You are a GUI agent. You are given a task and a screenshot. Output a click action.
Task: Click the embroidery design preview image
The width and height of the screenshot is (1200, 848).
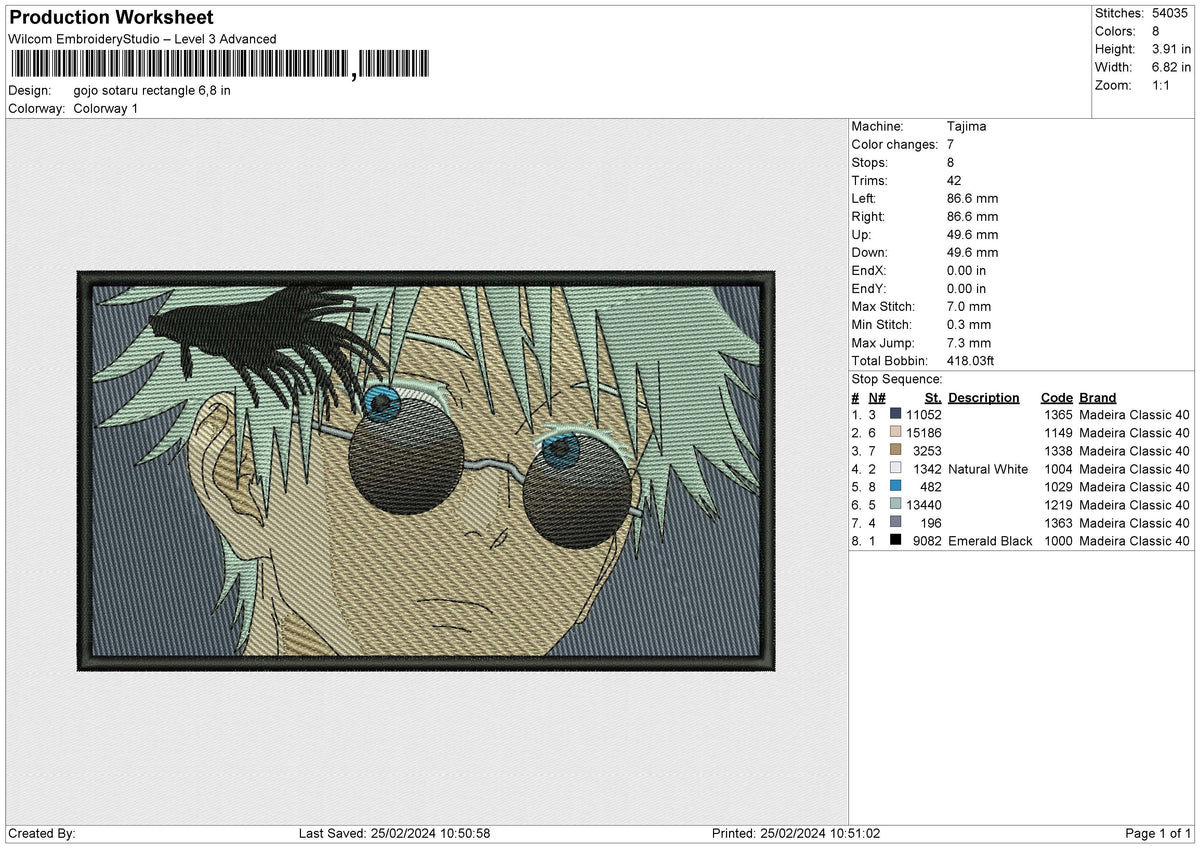[426, 469]
